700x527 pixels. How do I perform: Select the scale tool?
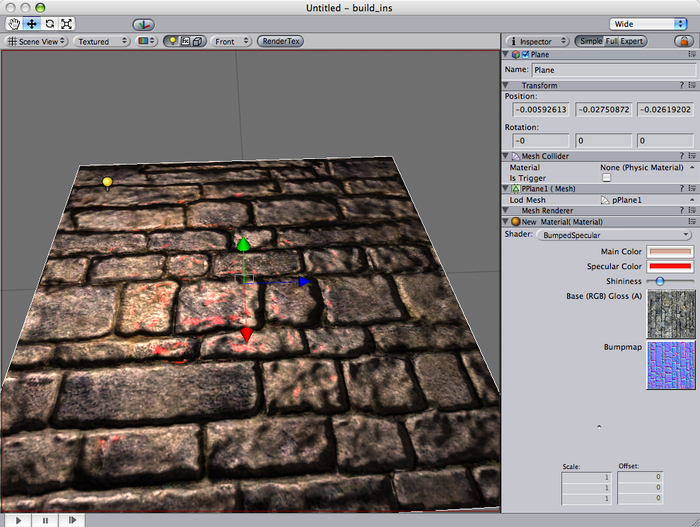coord(66,23)
